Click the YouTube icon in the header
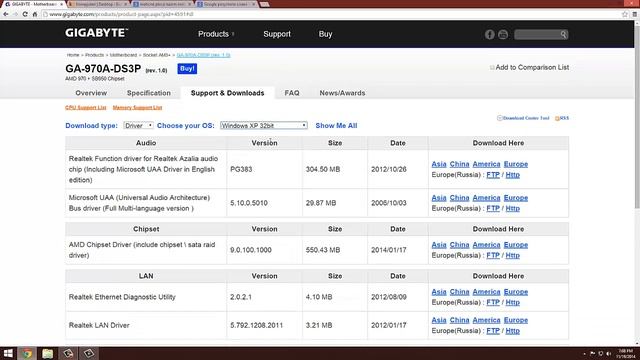This screenshot has width=640, height=360. pos(503,35)
